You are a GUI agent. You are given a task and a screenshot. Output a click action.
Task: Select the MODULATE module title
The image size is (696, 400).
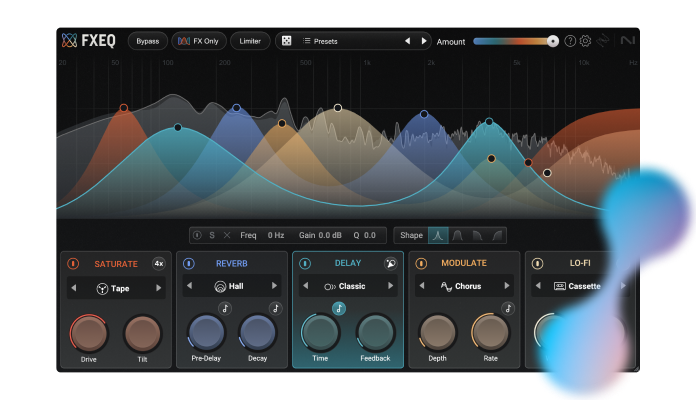(464, 263)
